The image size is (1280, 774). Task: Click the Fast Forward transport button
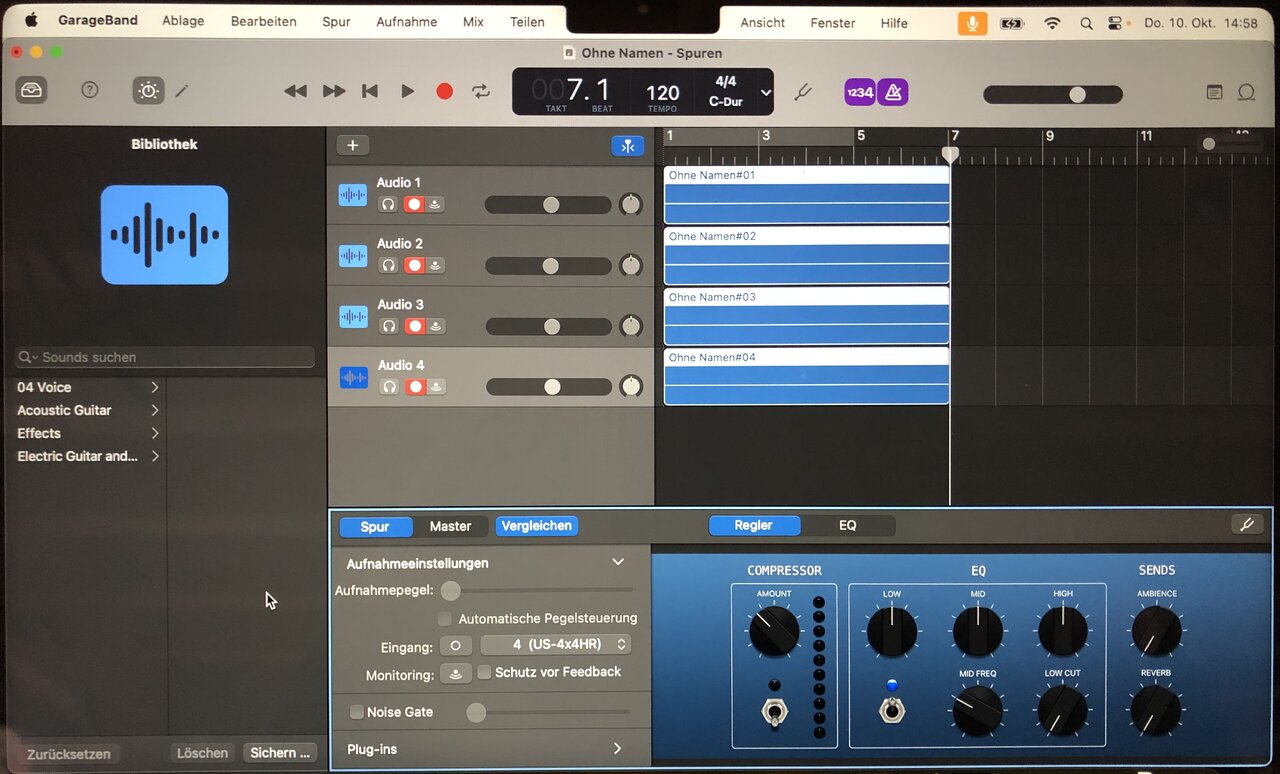(334, 91)
